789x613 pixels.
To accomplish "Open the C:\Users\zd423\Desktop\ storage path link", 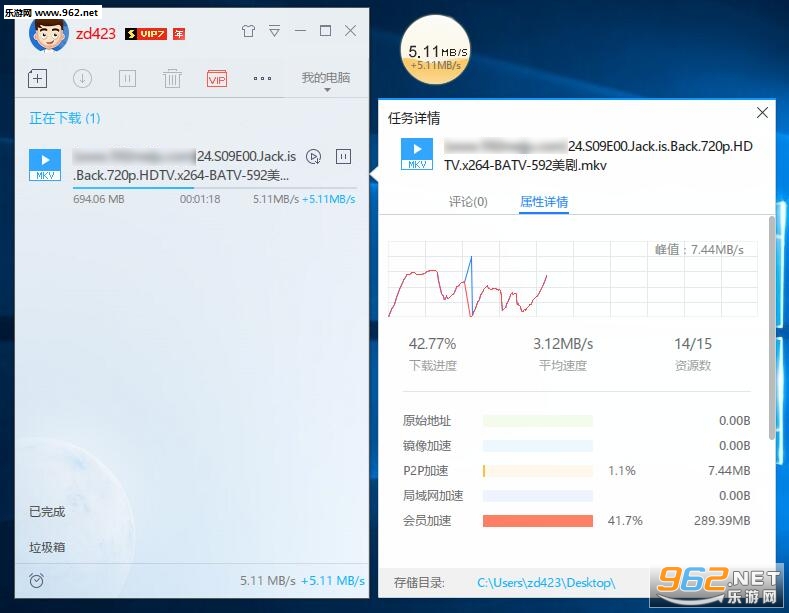I will tap(546, 583).
